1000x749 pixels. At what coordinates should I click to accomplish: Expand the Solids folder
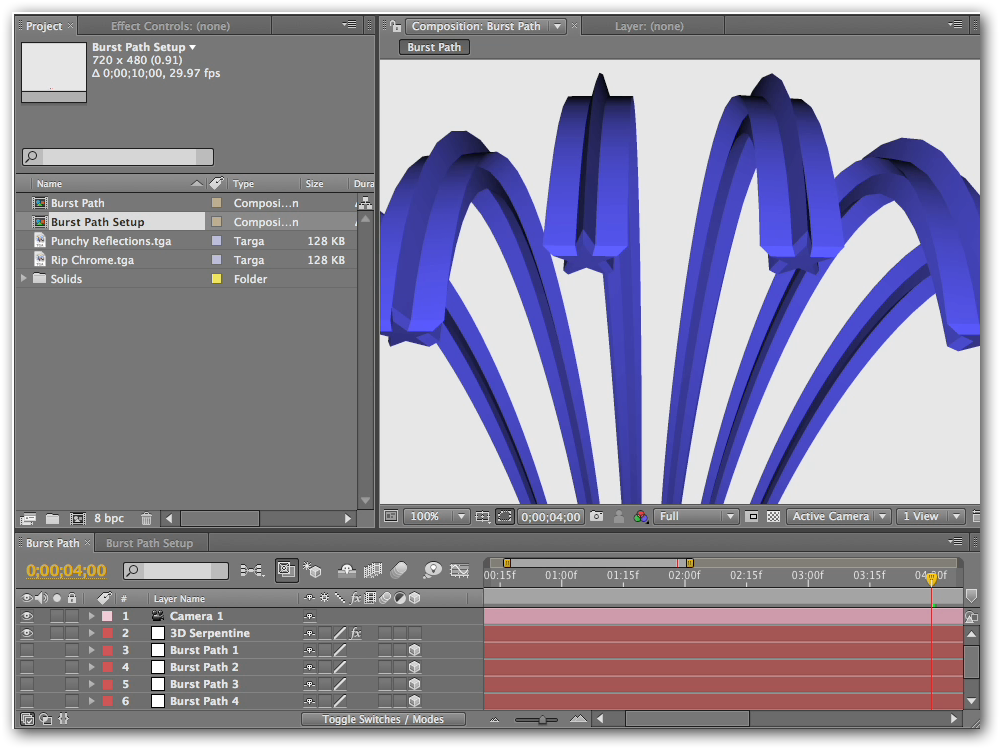[x=24, y=278]
